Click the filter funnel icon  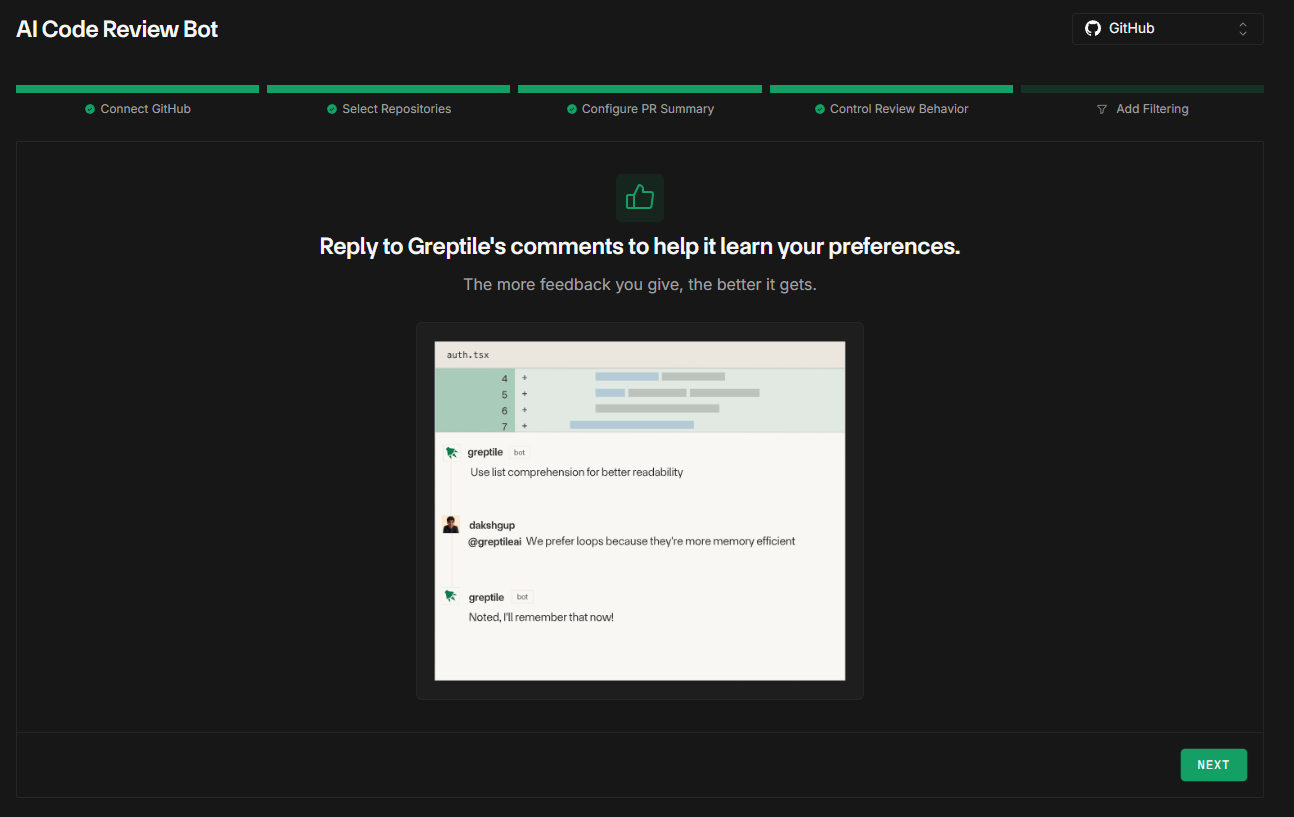pyautogui.click(x=1102, y=109)
